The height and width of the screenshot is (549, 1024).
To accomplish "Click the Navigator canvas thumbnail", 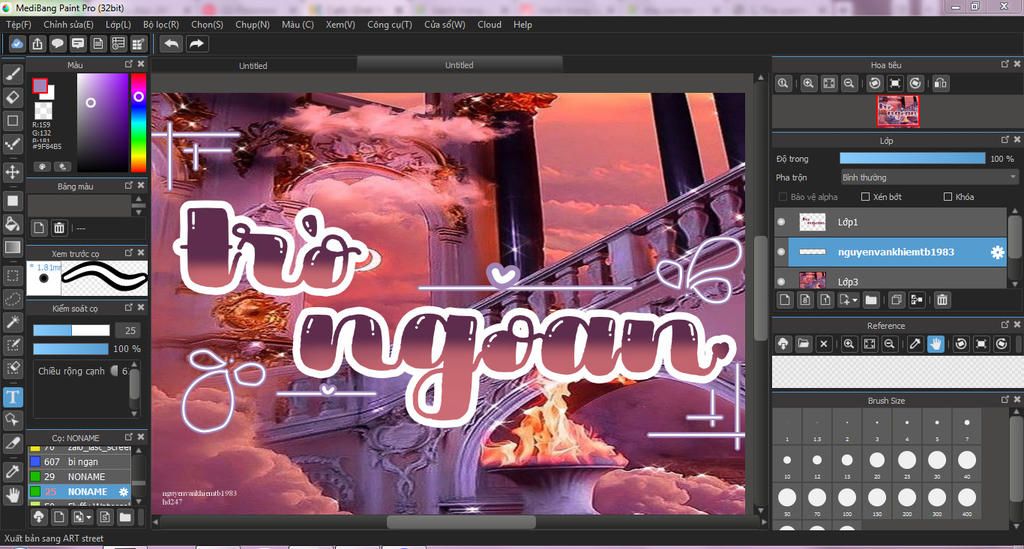I will click(x=898, y=111).
